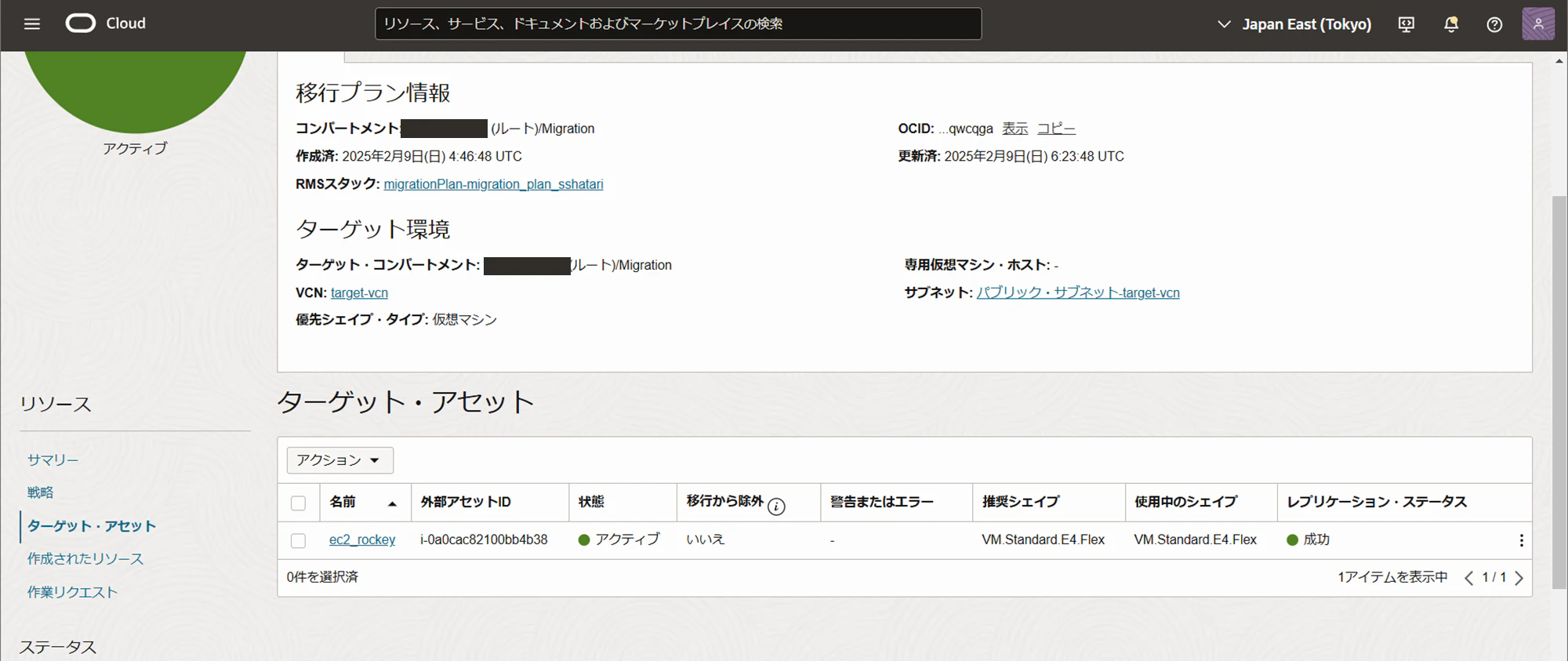
Task: Click the 使用中のシェイプ column header
Action: point(1186,502)
